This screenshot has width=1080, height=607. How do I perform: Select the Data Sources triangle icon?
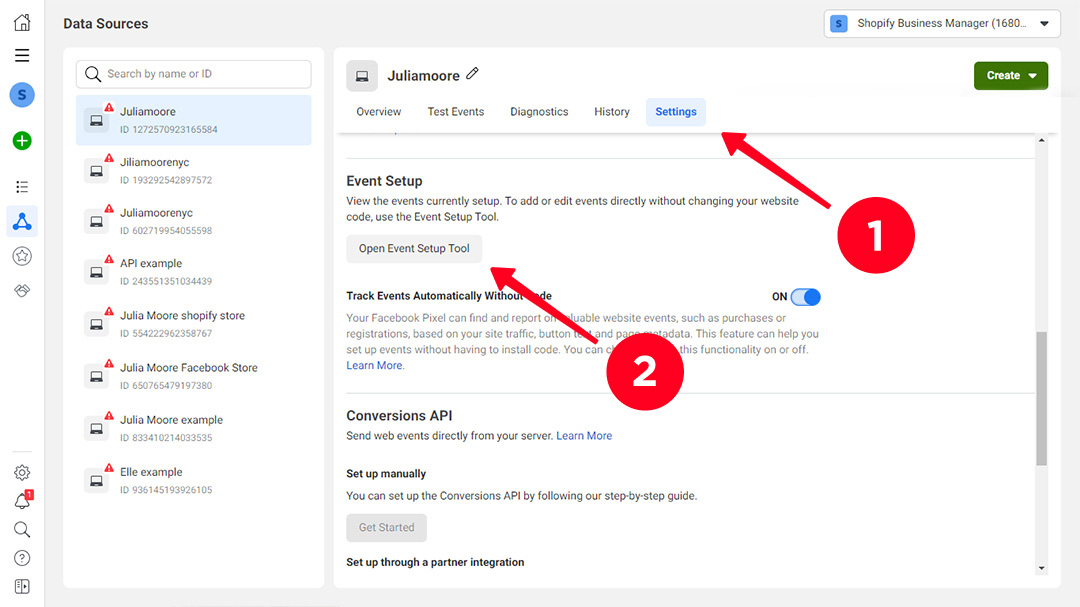(22, 222)
